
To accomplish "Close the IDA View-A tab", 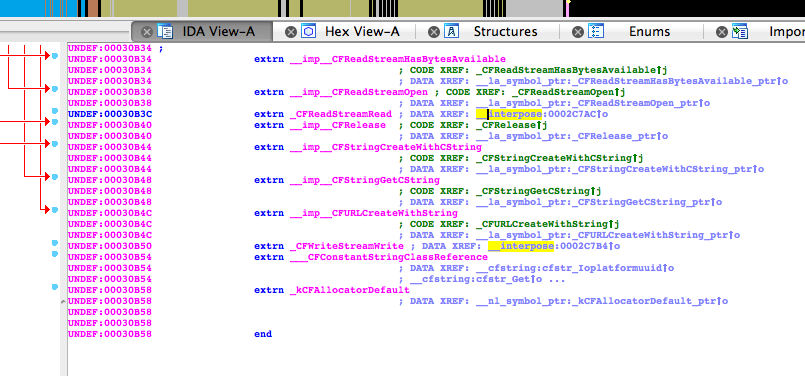I will pyautogui.click(x=147, y=32).
